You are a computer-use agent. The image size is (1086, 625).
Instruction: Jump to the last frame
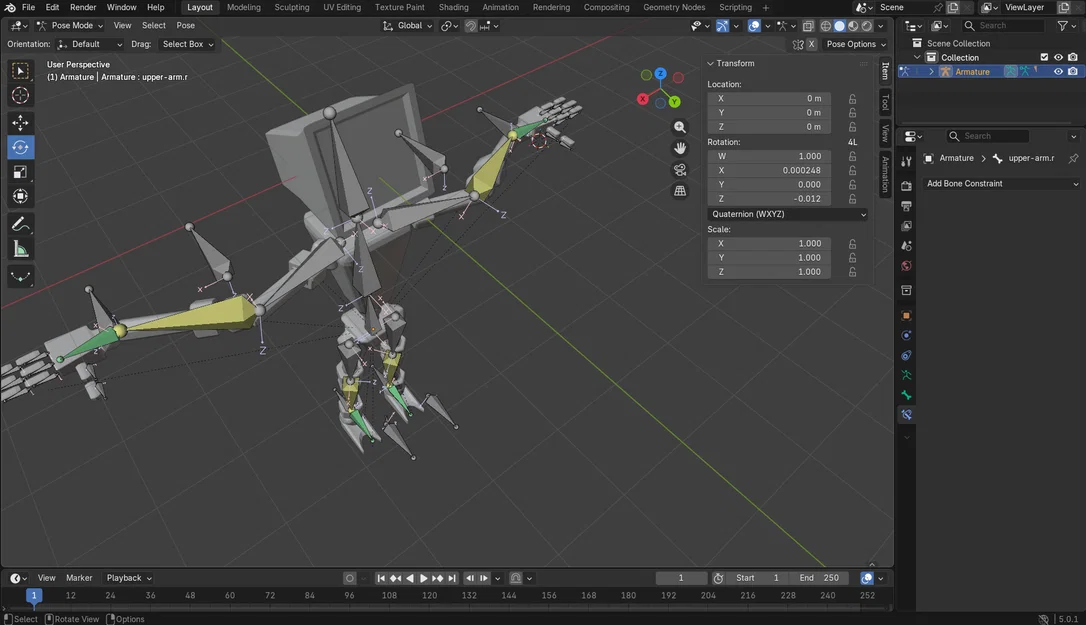coord(452,578)
